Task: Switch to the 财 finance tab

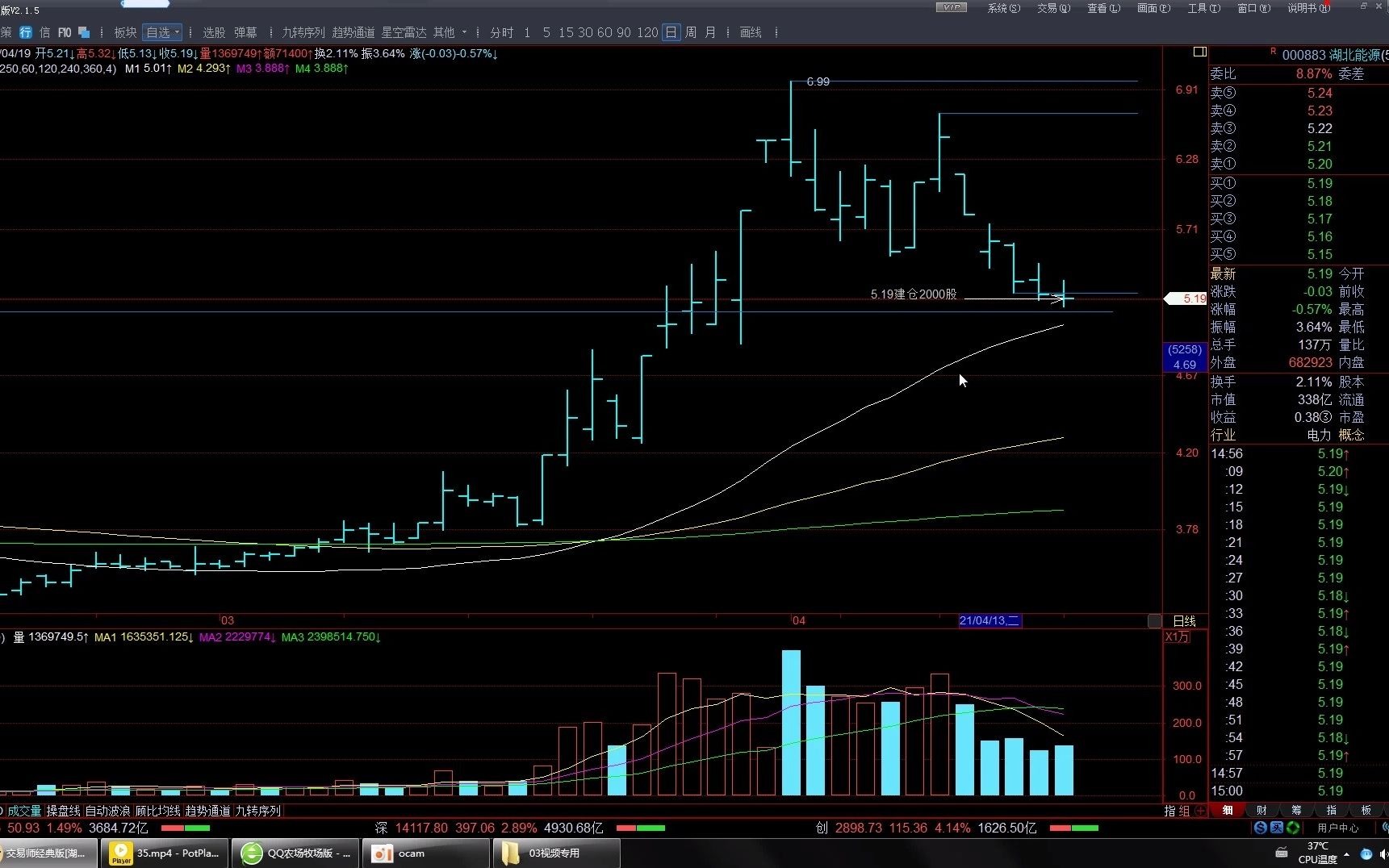Action: [x=1261, y=811]
